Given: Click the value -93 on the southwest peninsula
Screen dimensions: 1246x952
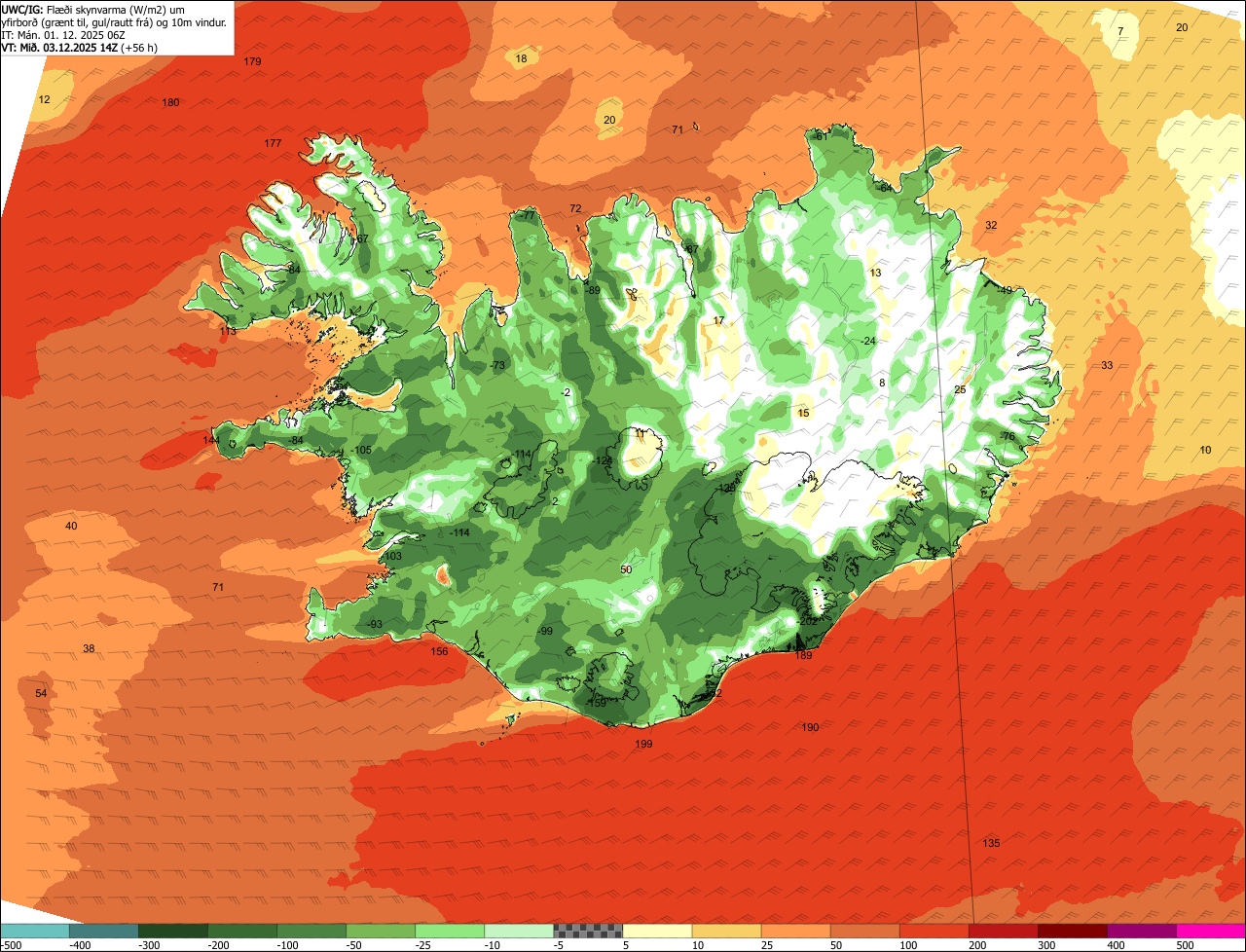Looking at the screenshot, I should [x=374, y=624].
